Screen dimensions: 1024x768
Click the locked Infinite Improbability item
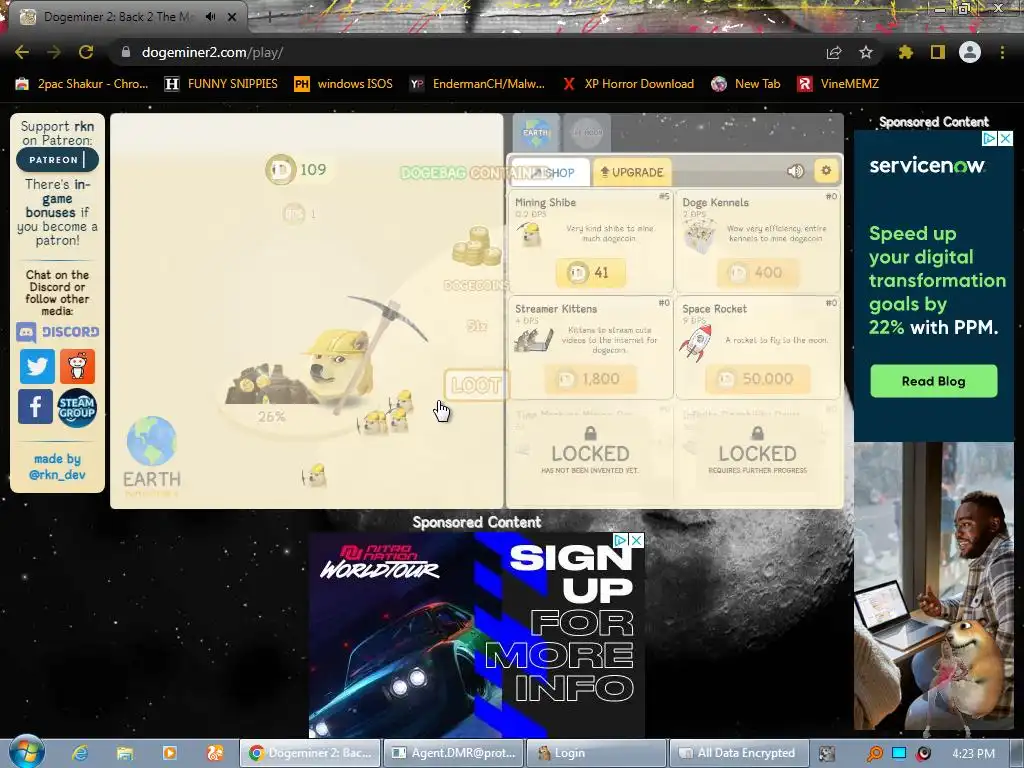coord(758,453)
